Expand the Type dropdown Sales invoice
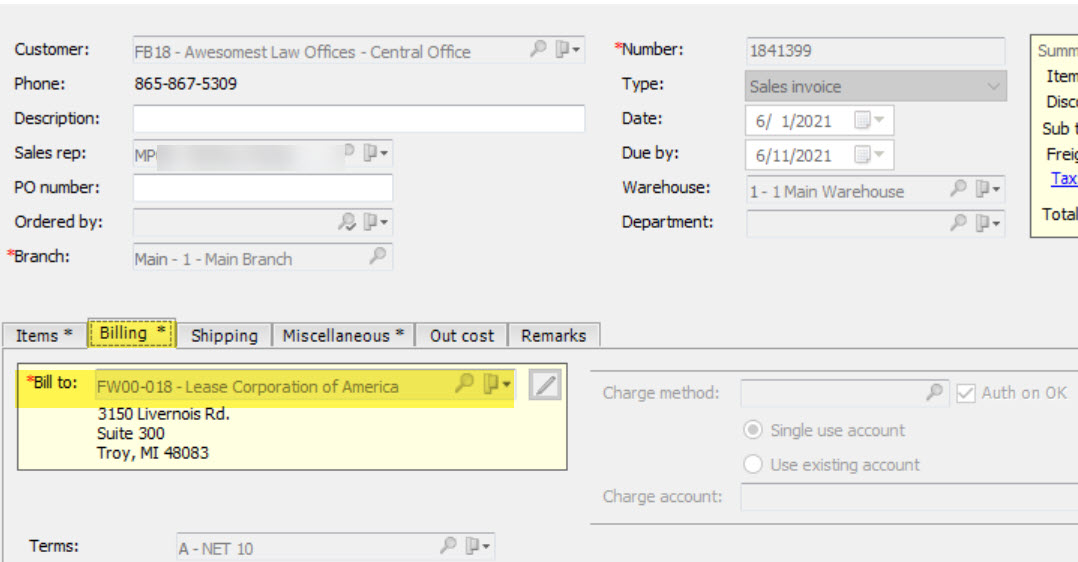Screen dimensions: 1078x562 pyautogui.click(x=993, y=86)
